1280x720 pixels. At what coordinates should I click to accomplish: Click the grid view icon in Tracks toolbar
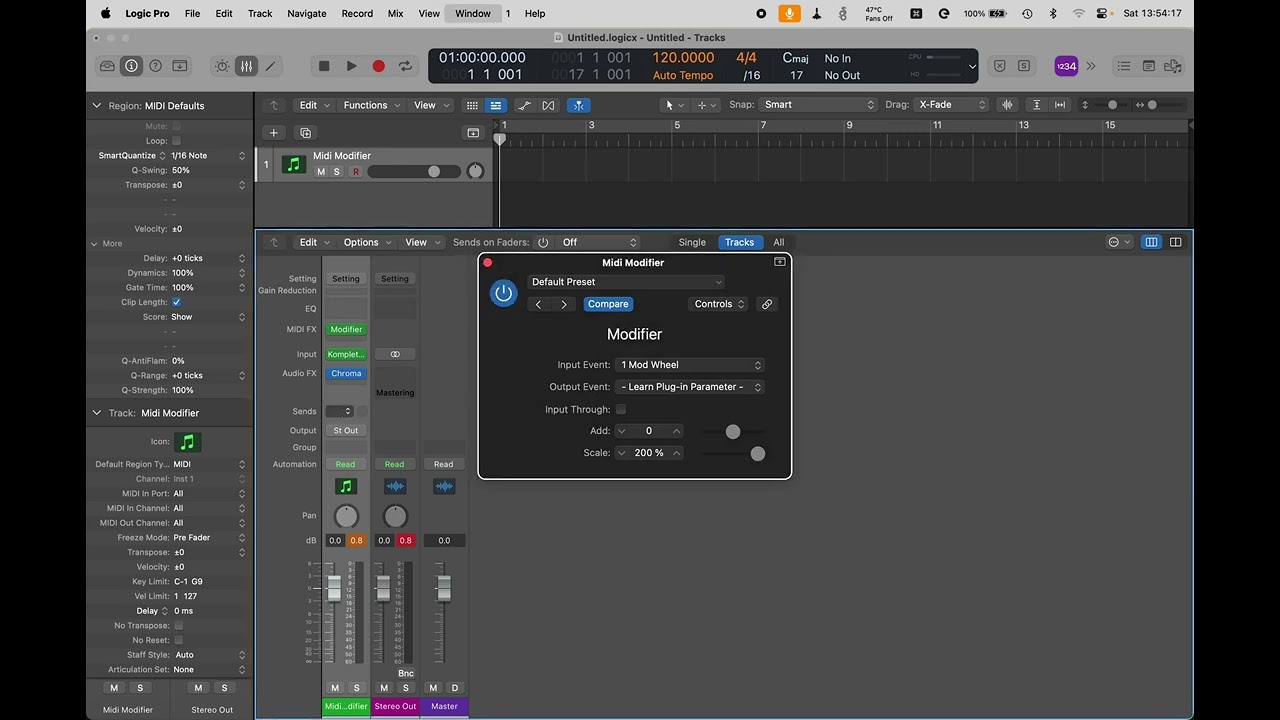click(x=472, y=105)
